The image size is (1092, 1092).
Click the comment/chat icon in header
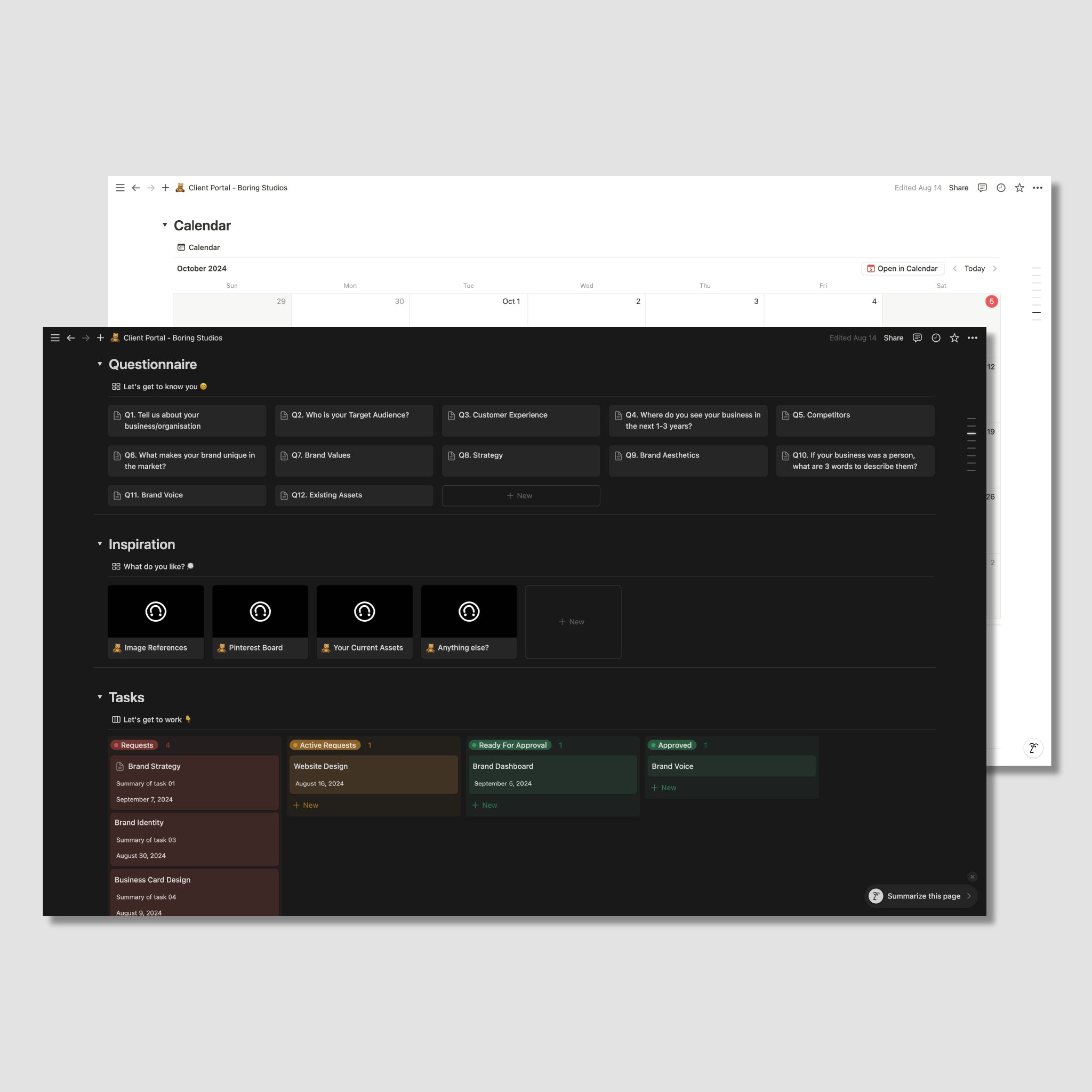tap(917, 338)
